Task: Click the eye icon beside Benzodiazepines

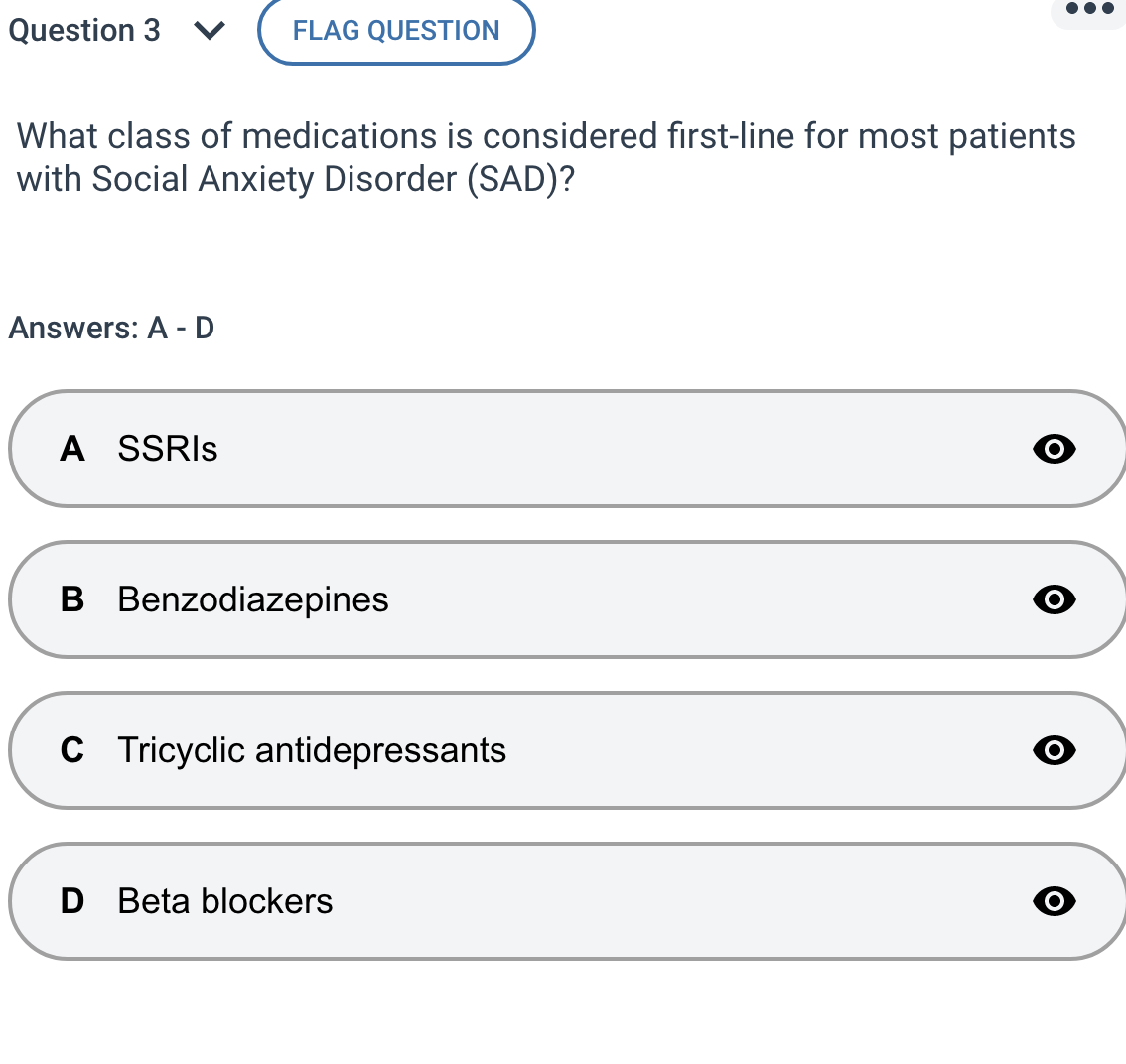Action: point(1055,599)
